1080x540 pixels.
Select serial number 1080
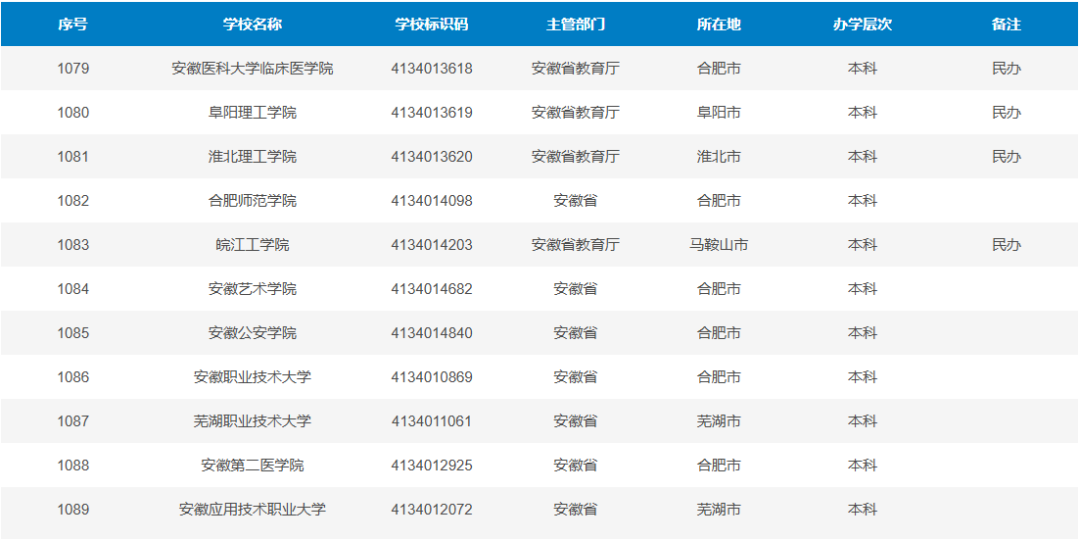click(73, 112)
